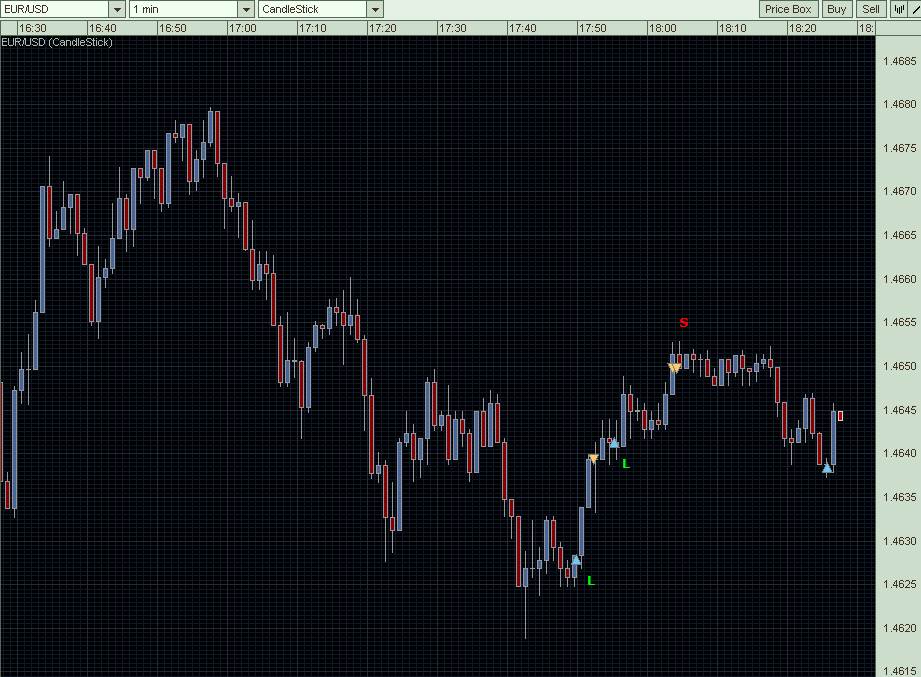Click the 1.4650 price axis label
Screen dimensions: 921x677
[x=900, y=366]
